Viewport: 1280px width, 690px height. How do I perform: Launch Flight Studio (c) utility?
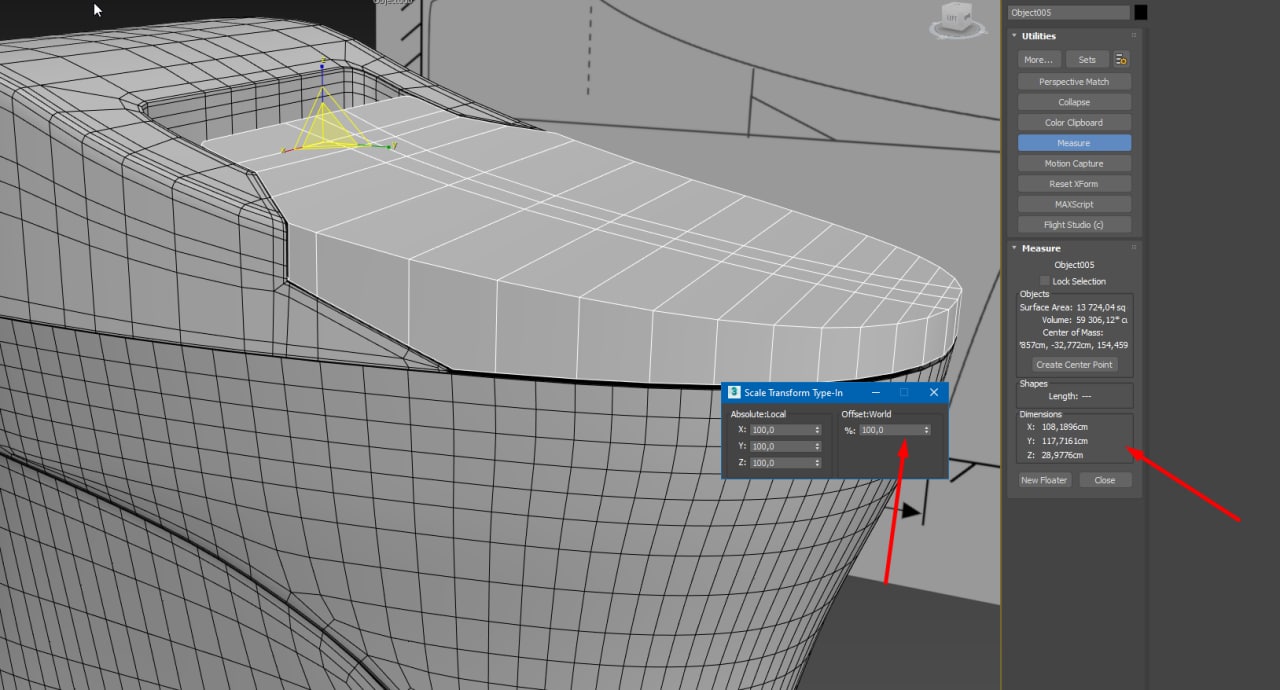1074,225
